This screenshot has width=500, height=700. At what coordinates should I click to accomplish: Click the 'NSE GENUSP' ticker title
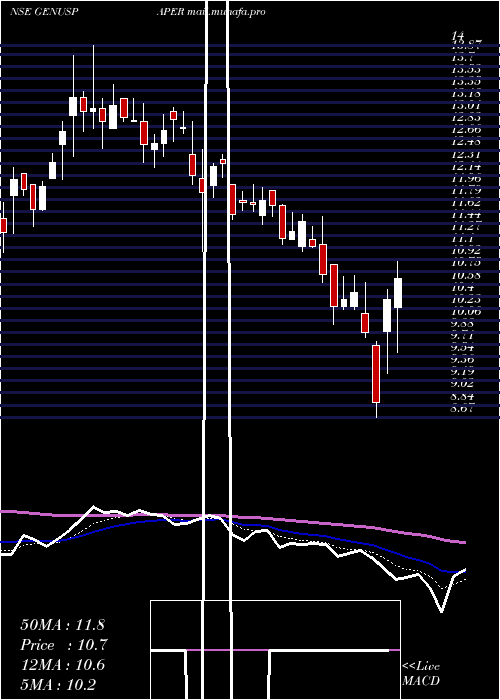point(45,12)
